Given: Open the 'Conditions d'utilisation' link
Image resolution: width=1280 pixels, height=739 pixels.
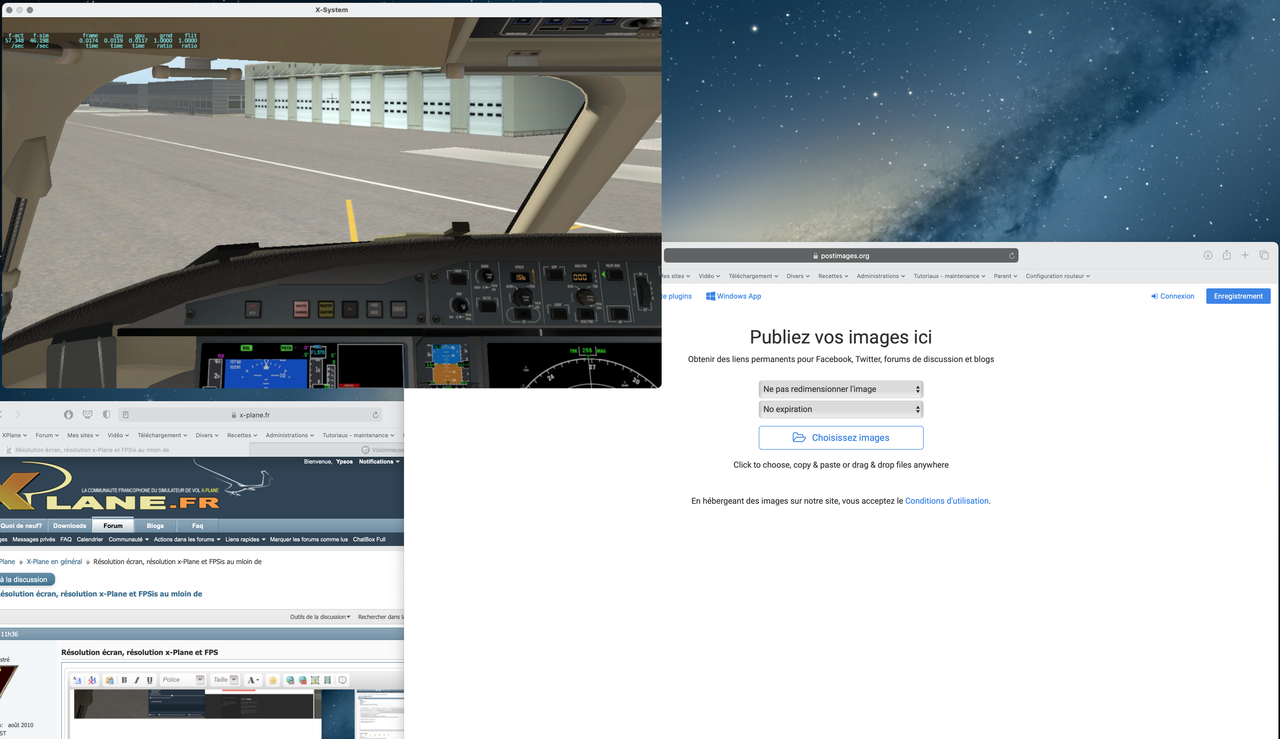Looking at the screenshot, I should (x=947, y=501).
